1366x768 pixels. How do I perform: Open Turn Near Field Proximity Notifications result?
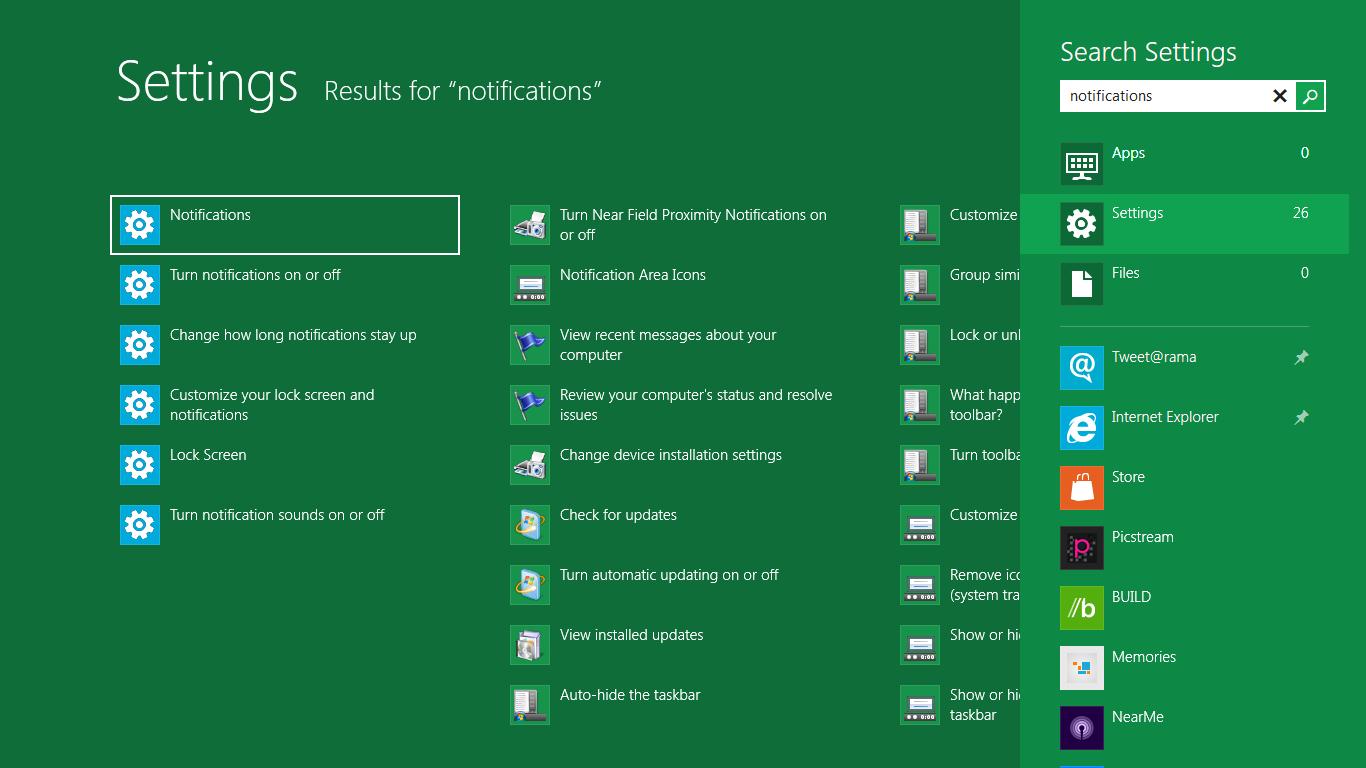pyautogui.click(x=675, y=225)
